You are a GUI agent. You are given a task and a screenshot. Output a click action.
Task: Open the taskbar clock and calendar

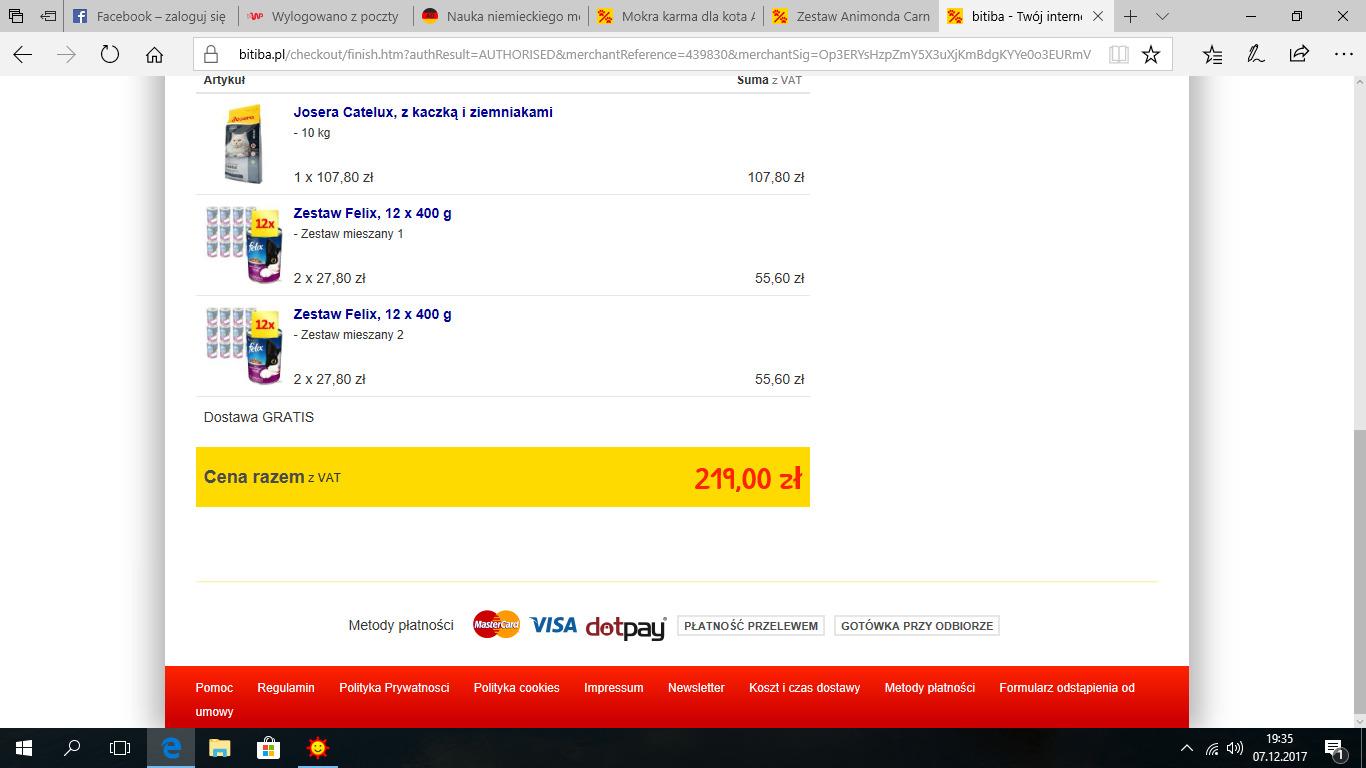pos(1279,748)
